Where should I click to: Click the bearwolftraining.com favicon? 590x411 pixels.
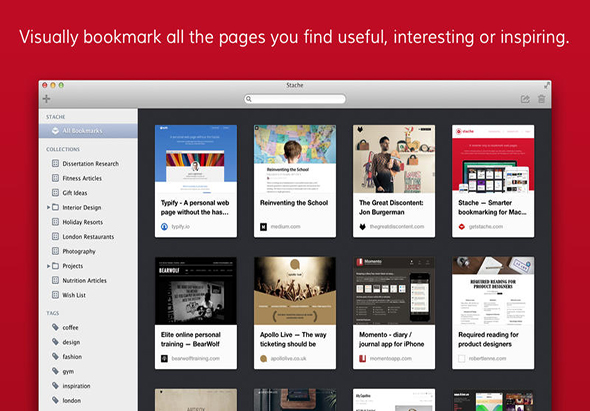click(x=164, y=358)
